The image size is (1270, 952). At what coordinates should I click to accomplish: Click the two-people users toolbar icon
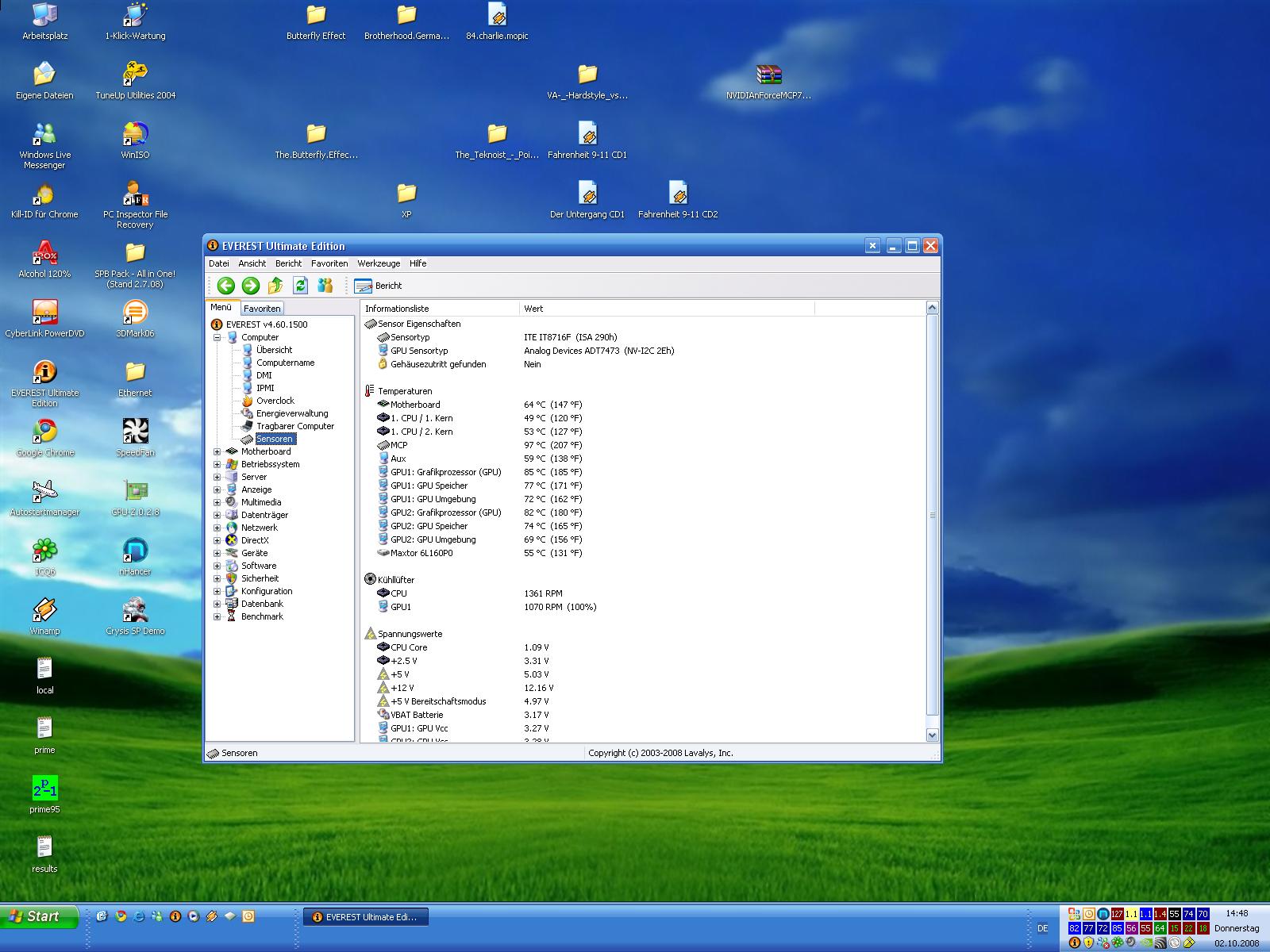[325, 286]
